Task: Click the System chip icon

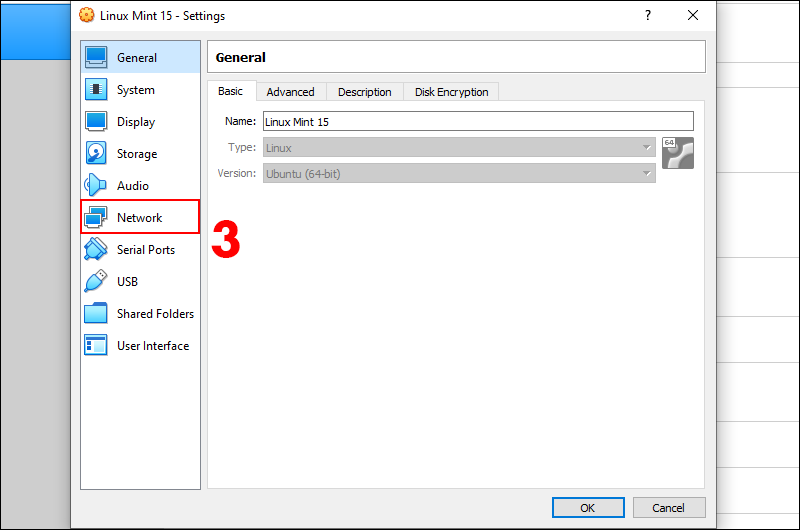Action: pyautogui.click(x=96, y=89)
